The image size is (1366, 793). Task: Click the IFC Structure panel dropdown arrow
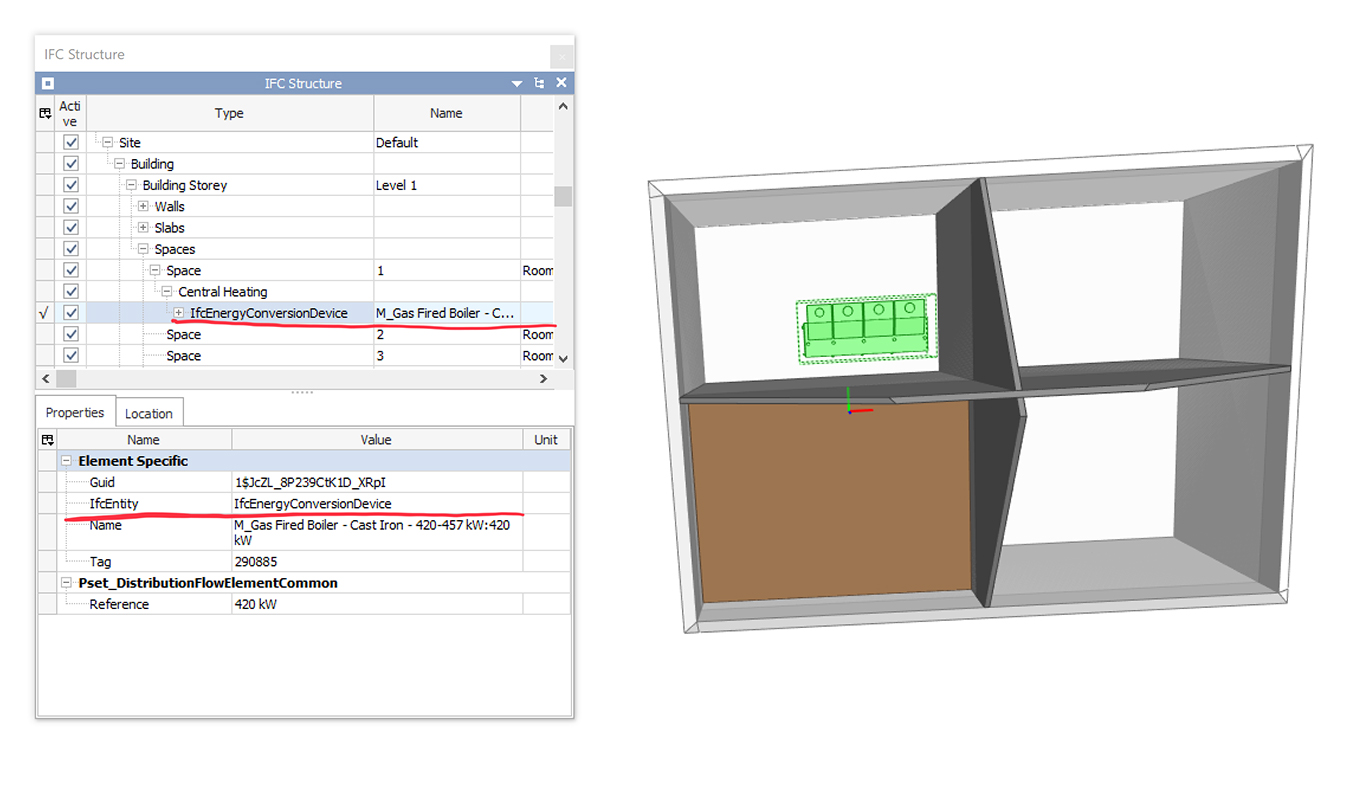[x=517, y=84]
